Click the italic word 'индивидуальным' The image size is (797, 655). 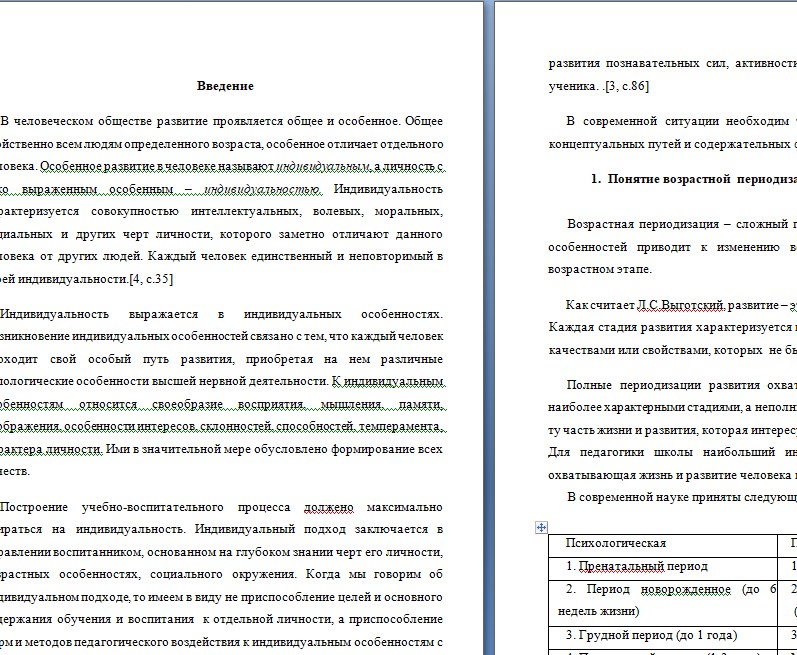click(x=323, y=167)
